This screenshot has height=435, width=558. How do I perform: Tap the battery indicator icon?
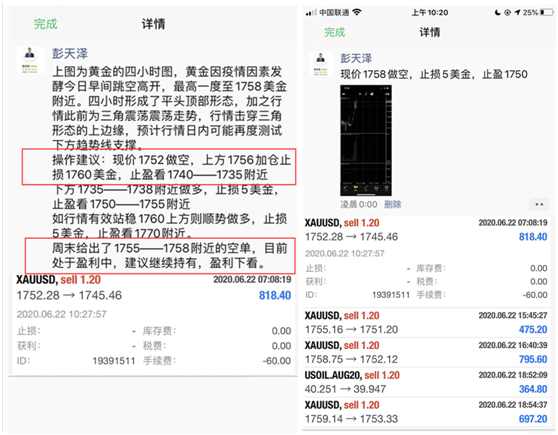point(547,12)
